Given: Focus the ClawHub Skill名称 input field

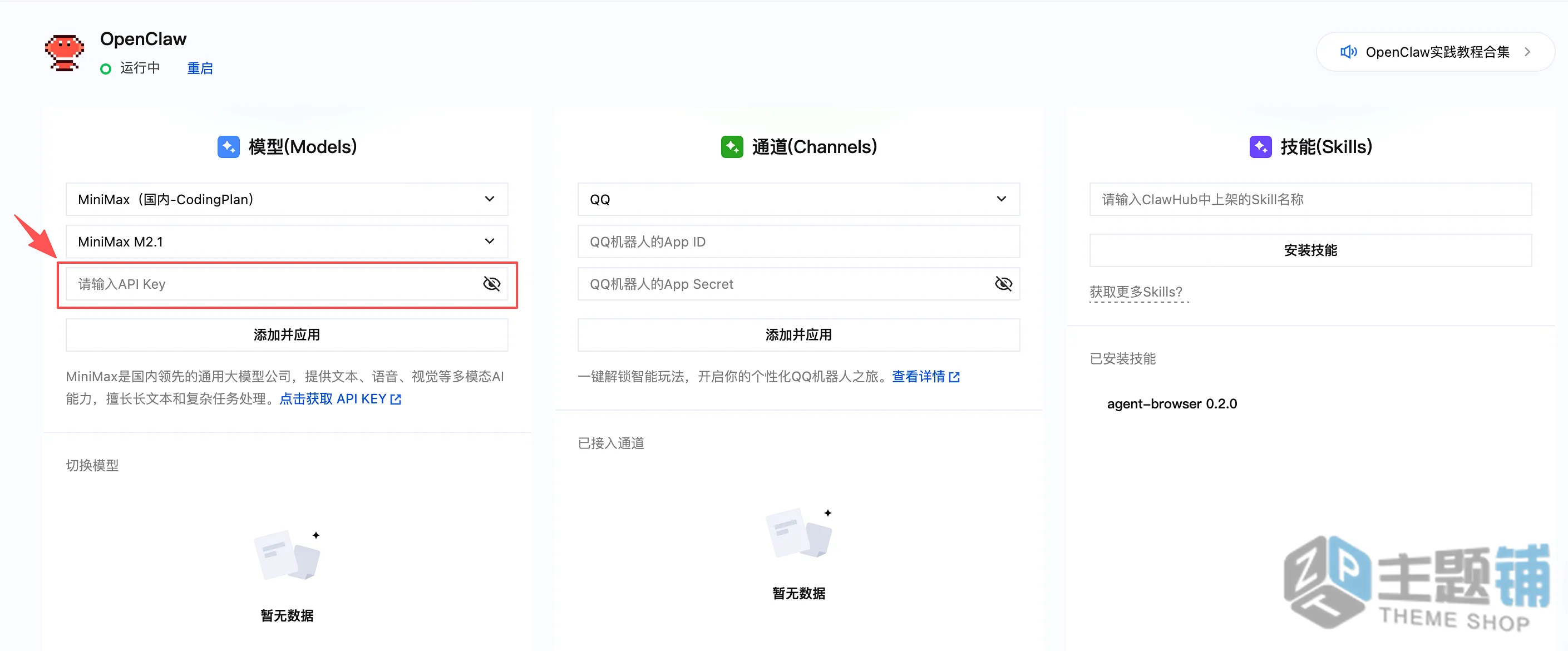Looking at the screenshot, I should point(1310,199).
